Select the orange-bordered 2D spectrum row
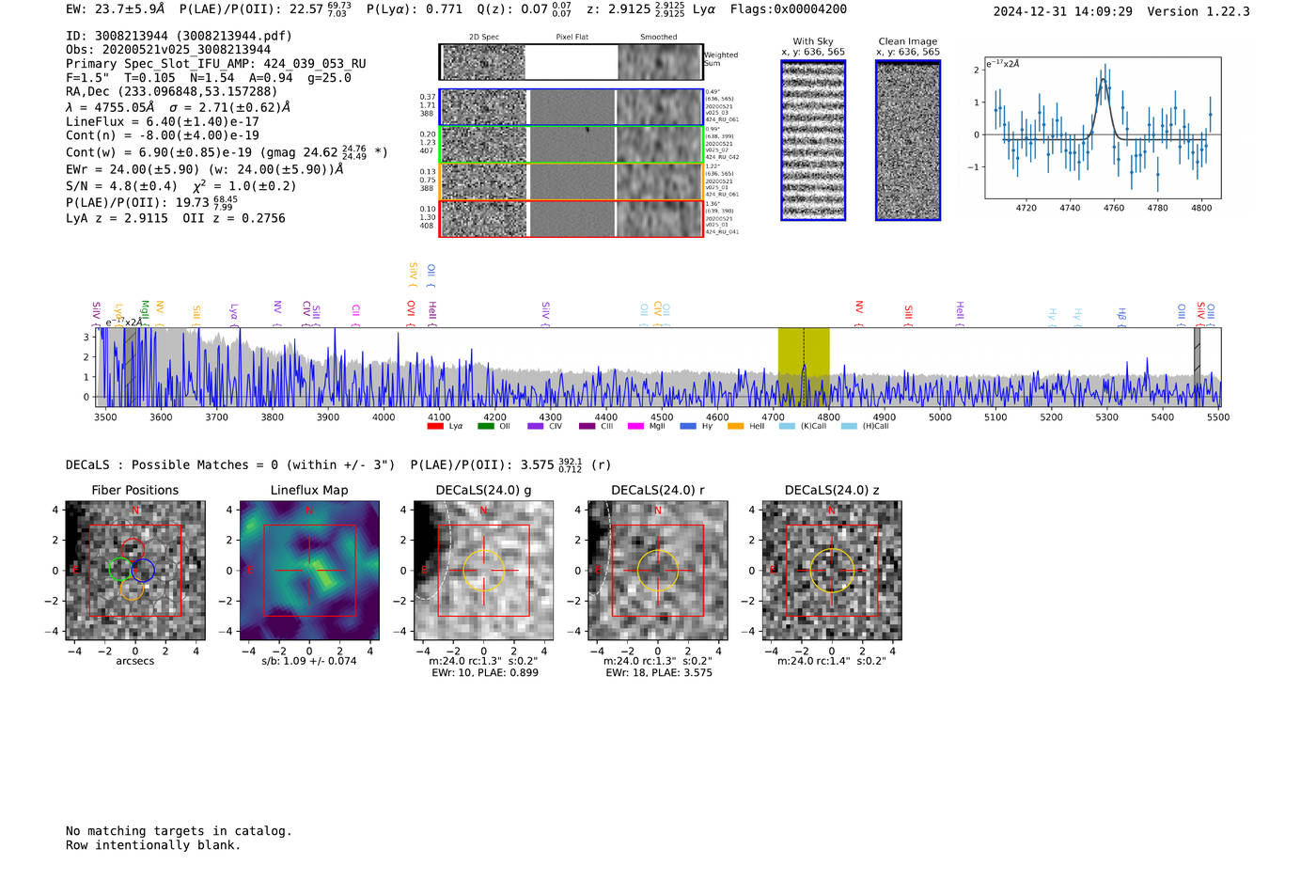 pyautogui.click(x=572, y=181)
